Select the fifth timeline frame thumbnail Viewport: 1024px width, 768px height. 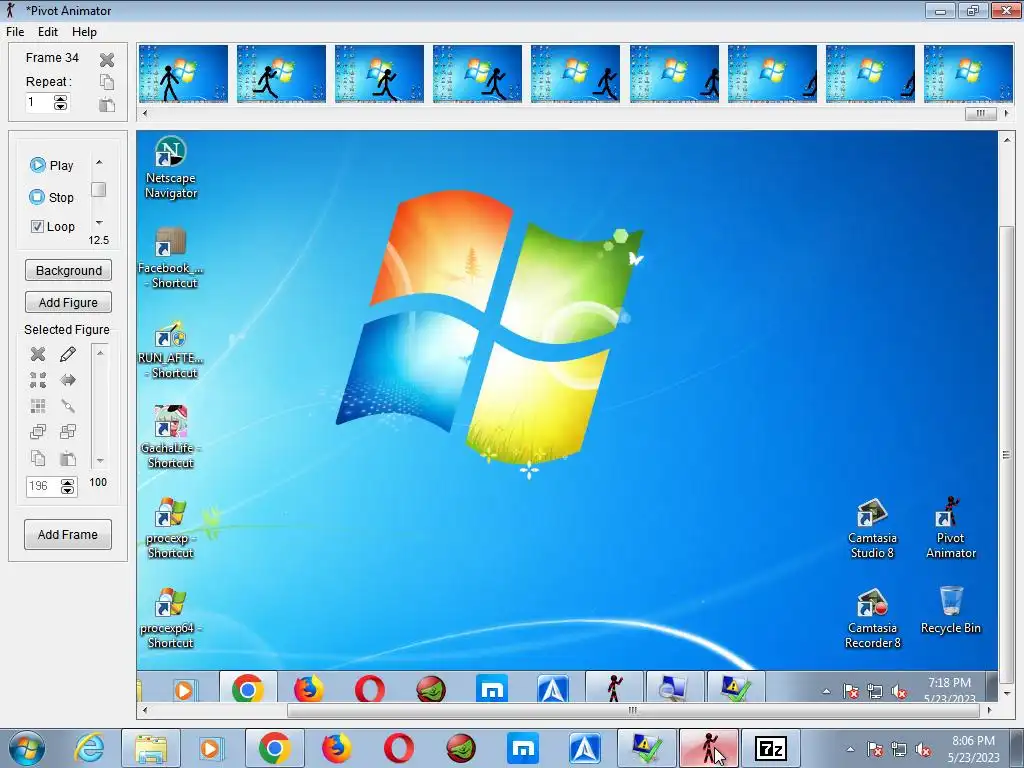tap(575, 74)
